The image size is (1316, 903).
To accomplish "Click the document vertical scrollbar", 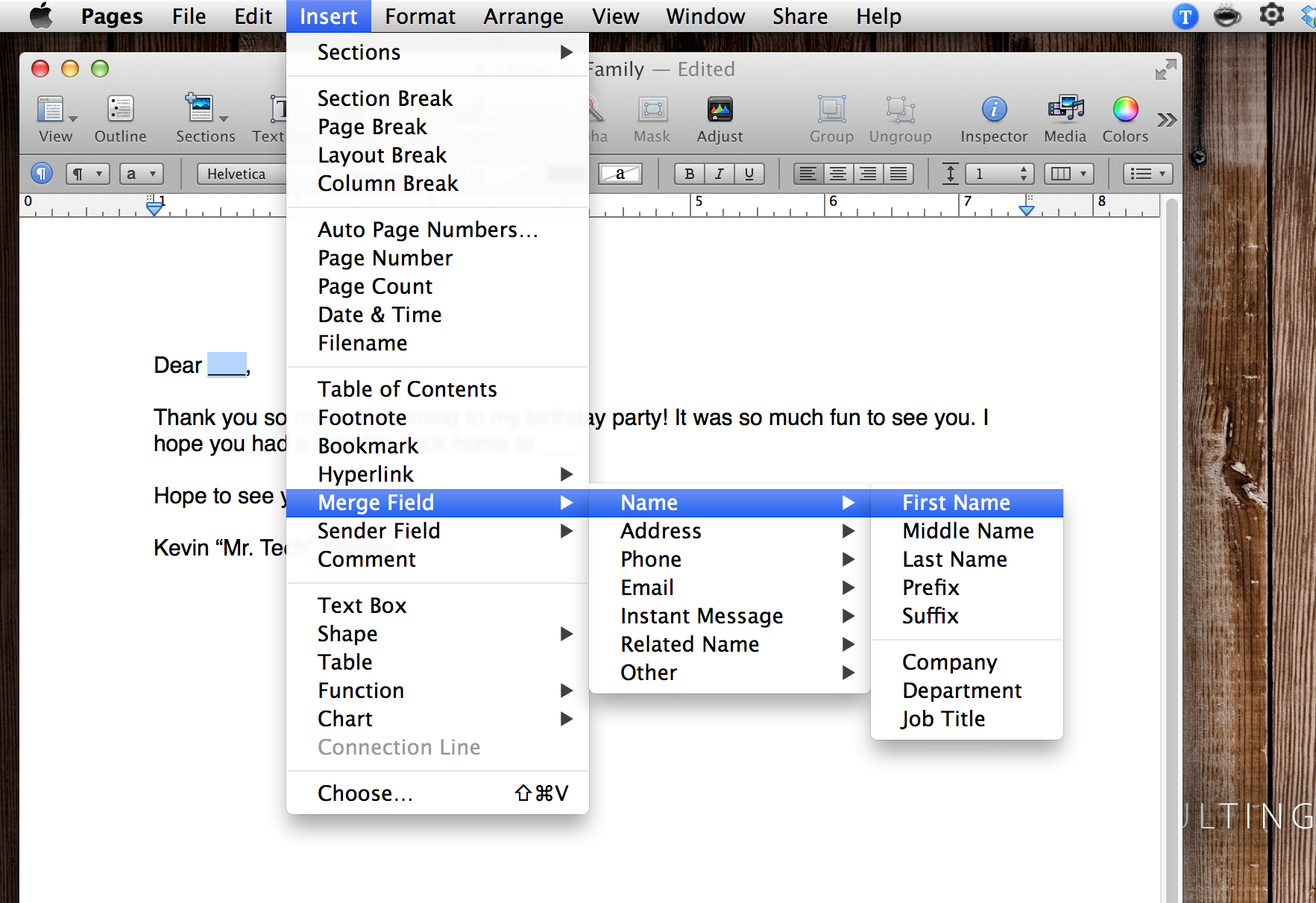I will click(1171, 550).
